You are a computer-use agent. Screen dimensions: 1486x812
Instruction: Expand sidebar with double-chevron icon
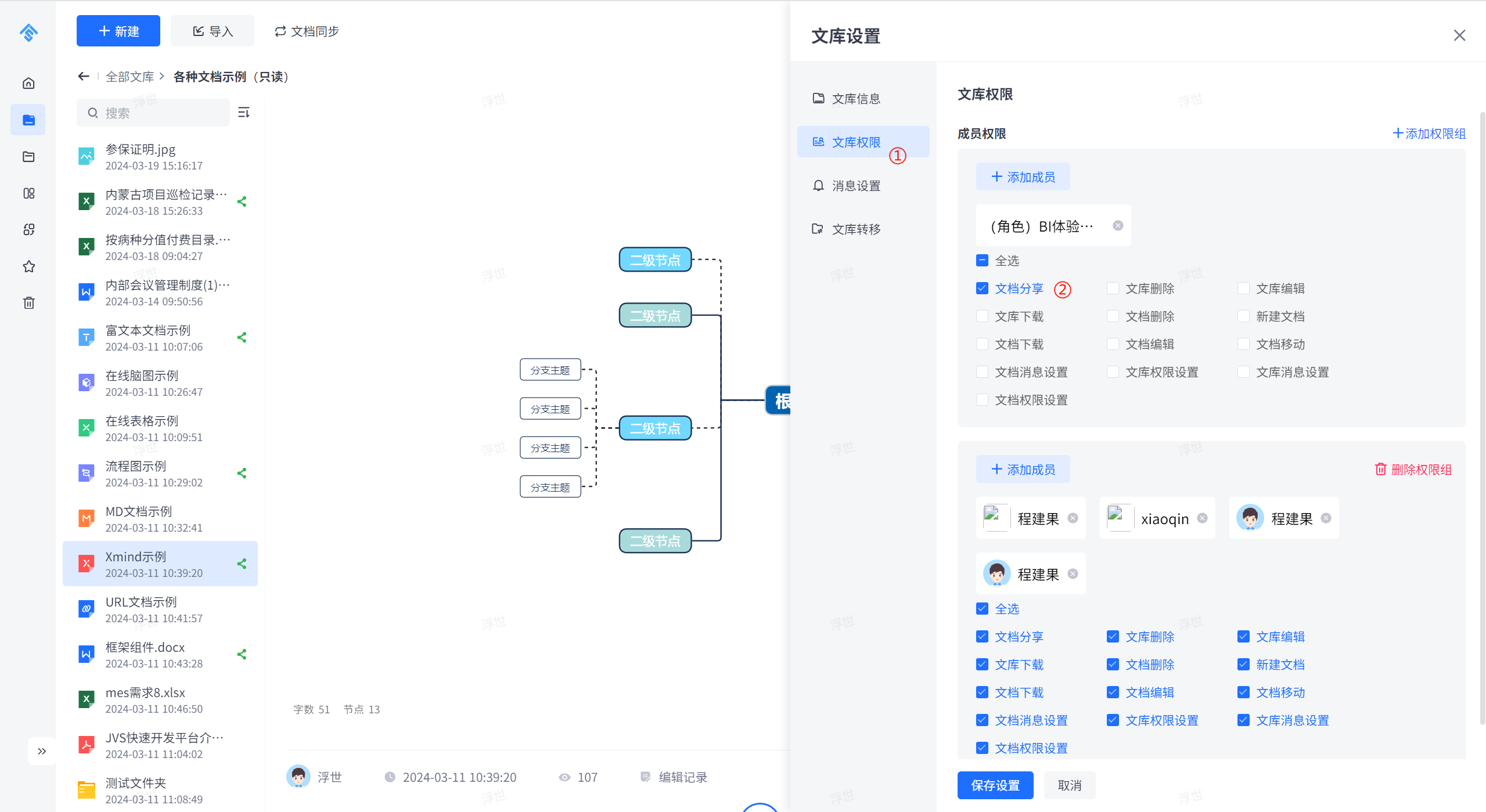[x=42, y=751]
